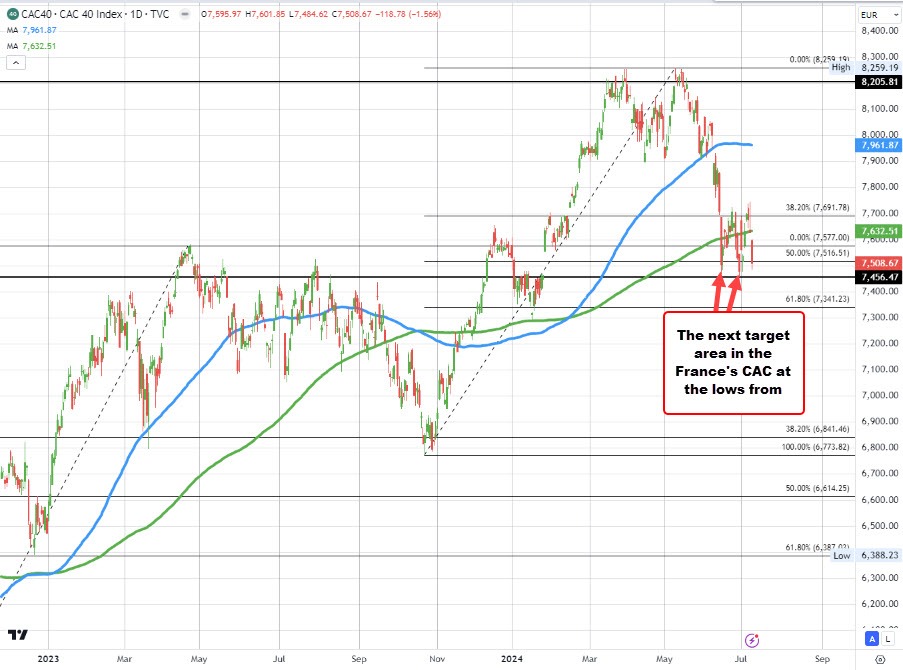Click the CAC40 symbol logo icon
Image resolution: width=903 pixels, height=670 pixels.
click(12, 14)
